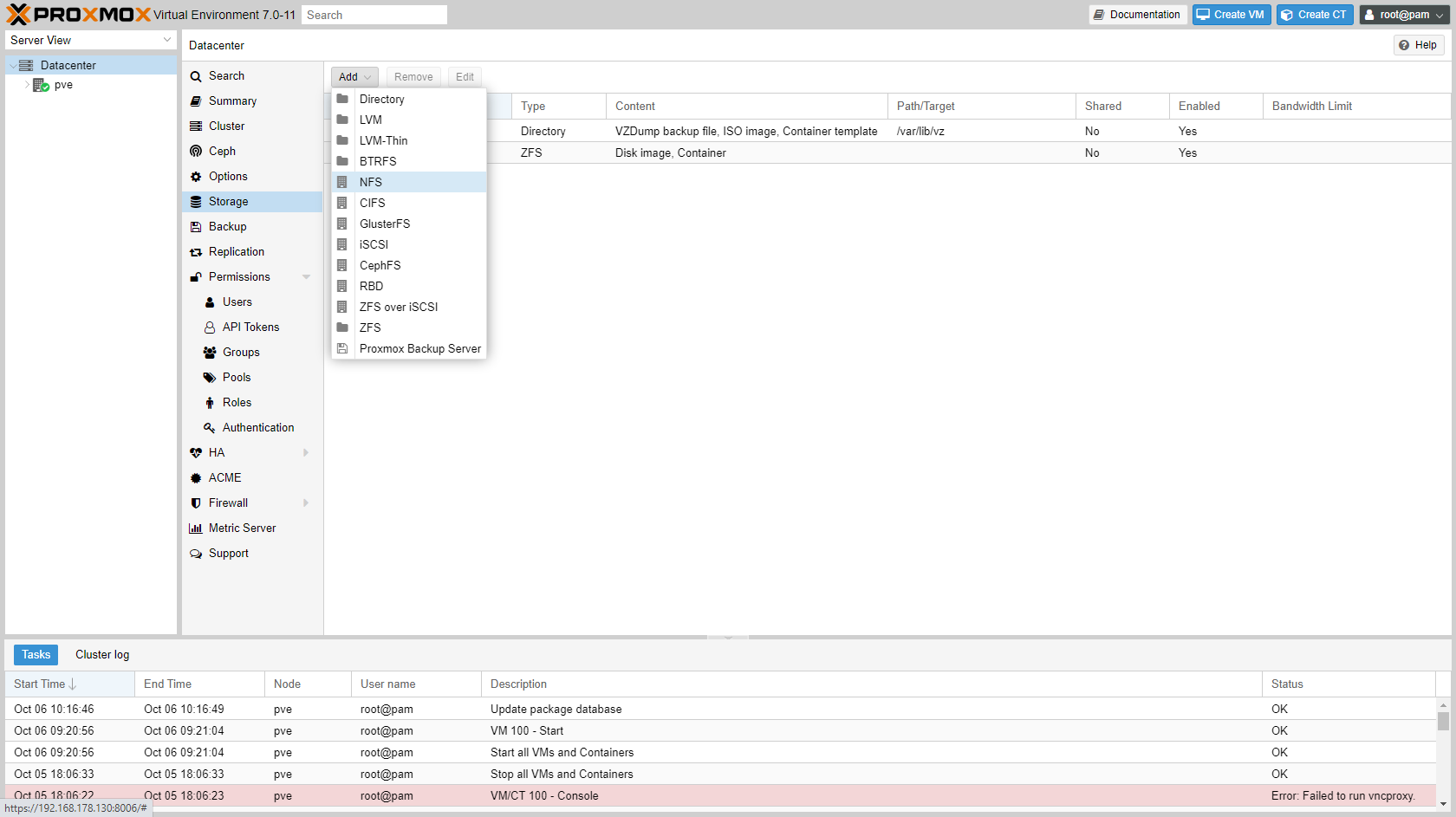The image size is (1456, 817).
Task: Select the /var/lib/vz path cell
Action: [981, 132]
